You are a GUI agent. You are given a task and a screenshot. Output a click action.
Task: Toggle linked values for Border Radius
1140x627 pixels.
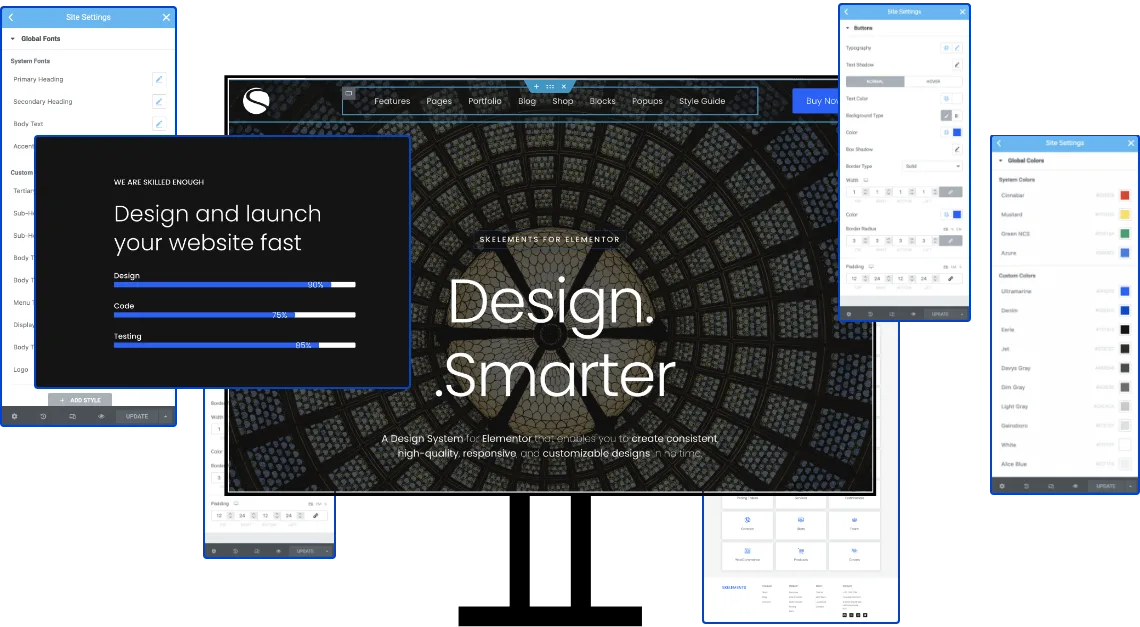coord(950,240)
